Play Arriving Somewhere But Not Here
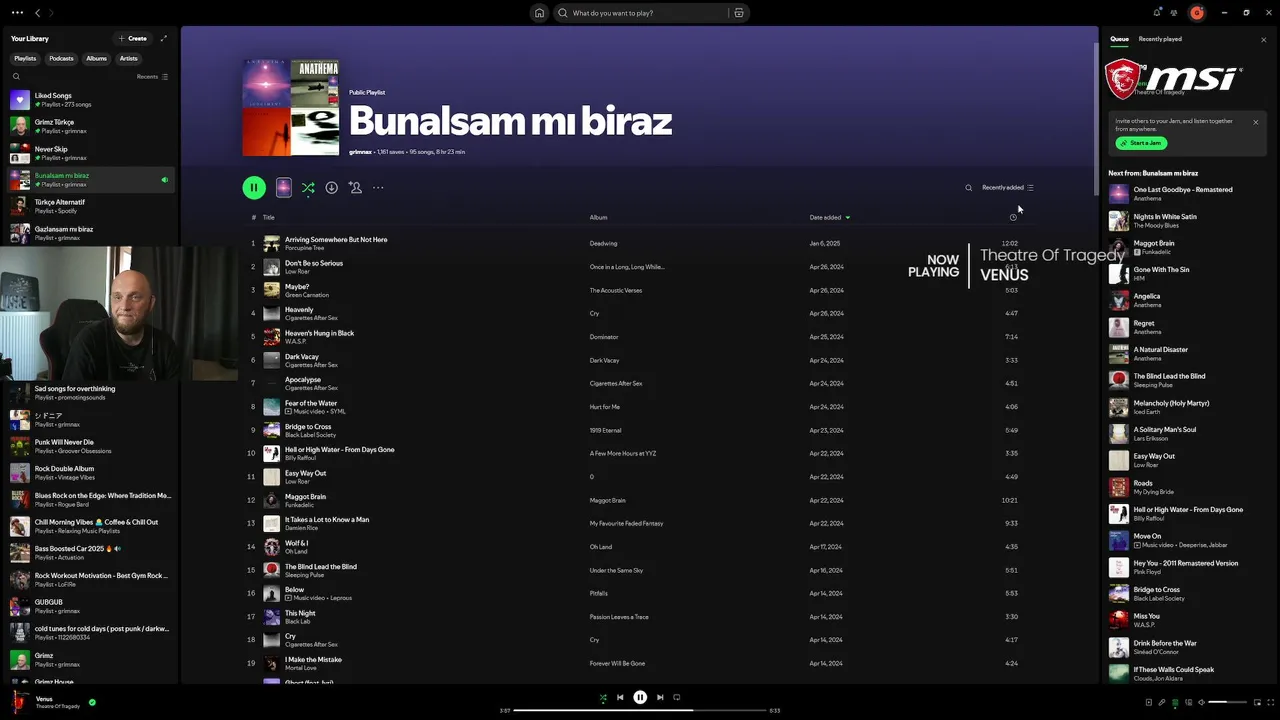 (336, 240)
